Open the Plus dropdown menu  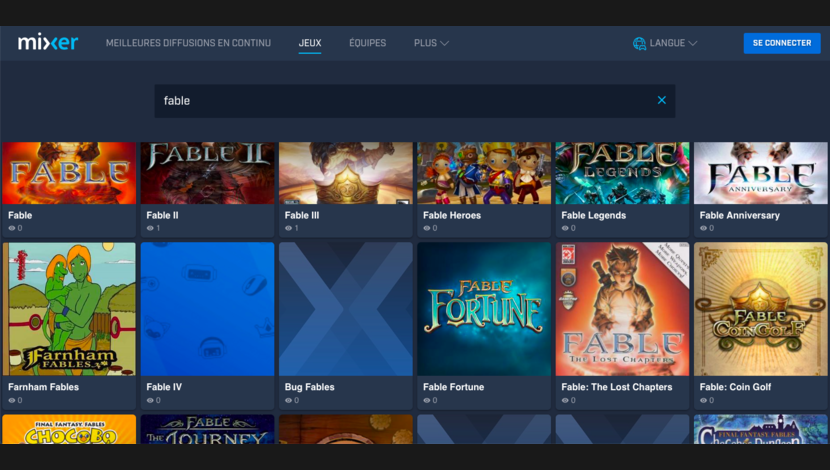pyautogui.click(x=431, y=43)
